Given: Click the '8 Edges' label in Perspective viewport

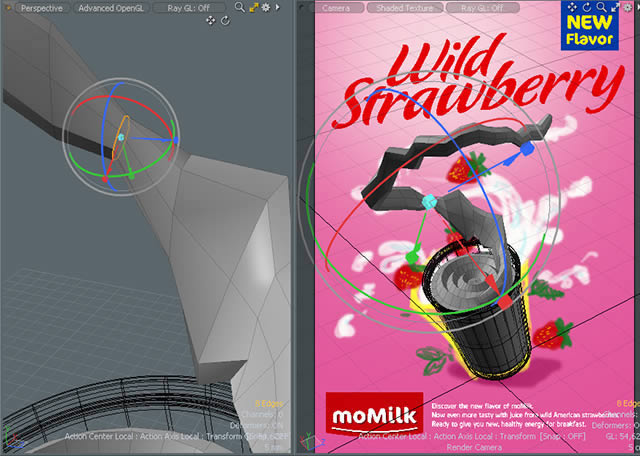Looking at the screenshot, I should [269, 404].
